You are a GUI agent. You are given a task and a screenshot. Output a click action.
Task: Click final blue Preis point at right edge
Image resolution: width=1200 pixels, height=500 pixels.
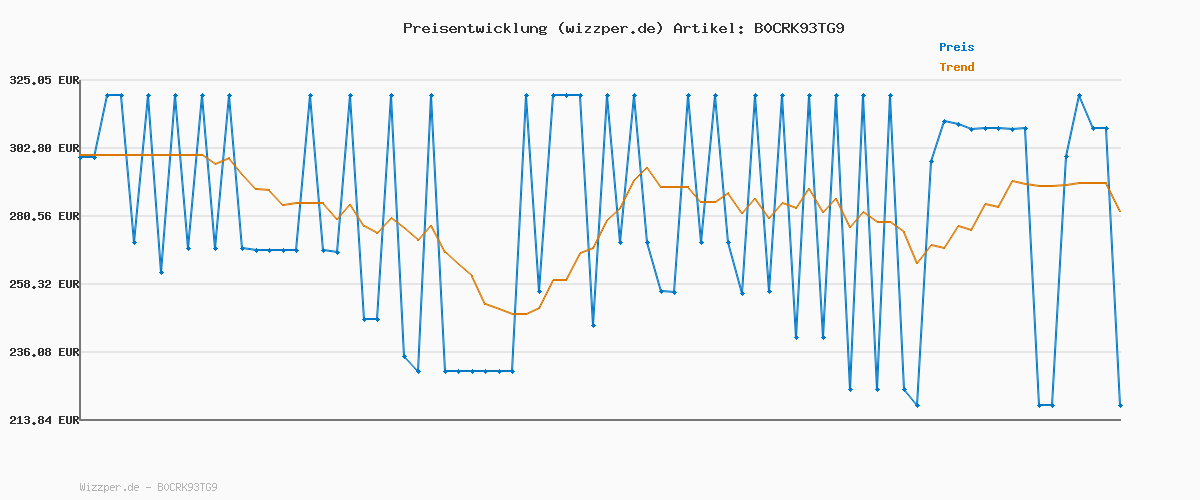1120,405
